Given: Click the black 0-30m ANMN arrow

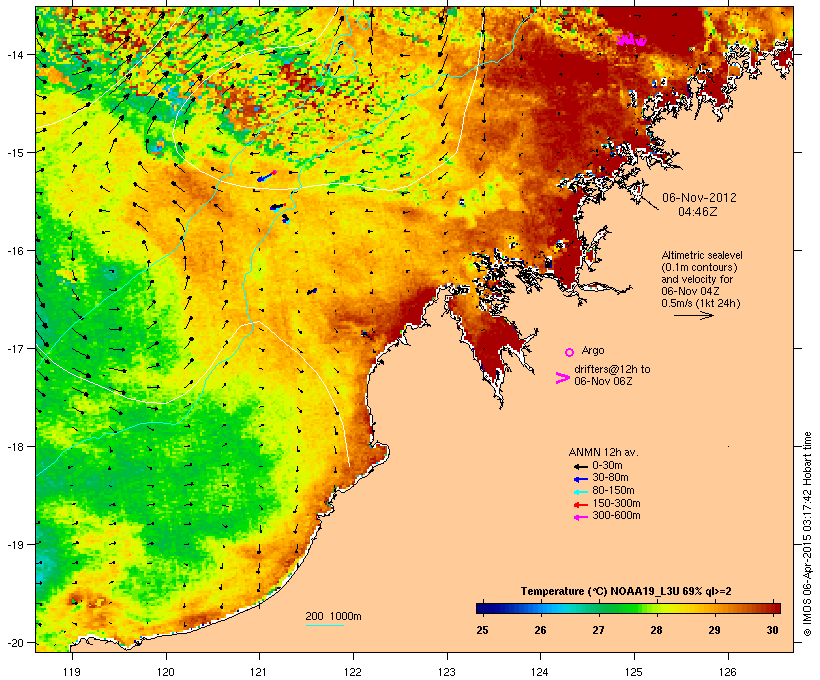Looking at the screenshot, I should 581,466.
